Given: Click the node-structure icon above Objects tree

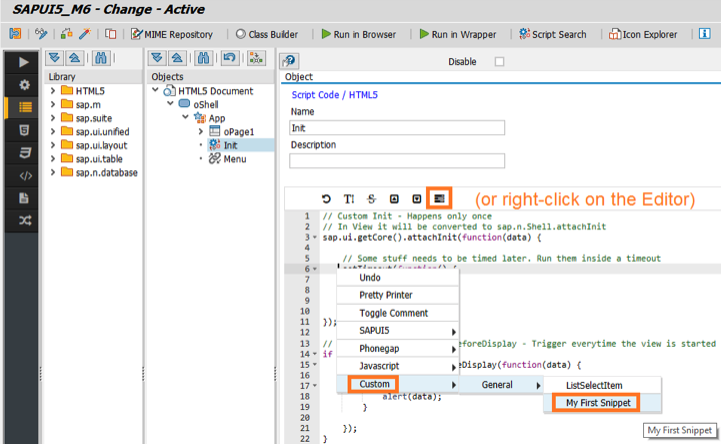Looking at the screenshot, I should (256, 58).
